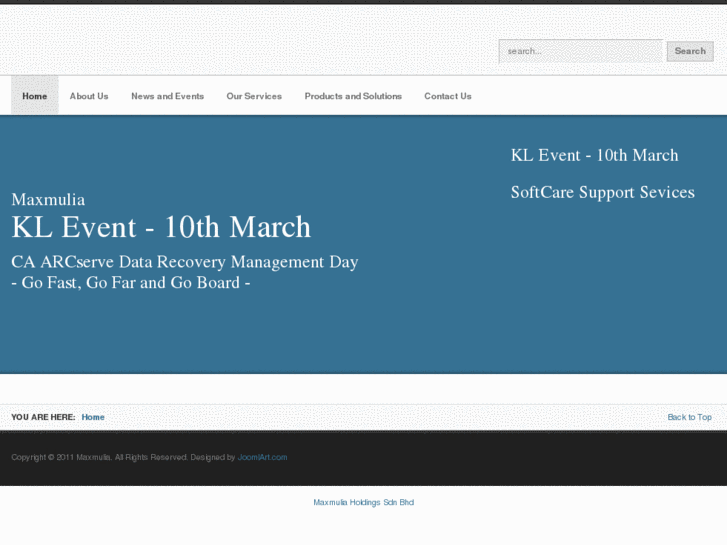Open the About Us menu item
The image size is (727, 545).
coord(89,96)
